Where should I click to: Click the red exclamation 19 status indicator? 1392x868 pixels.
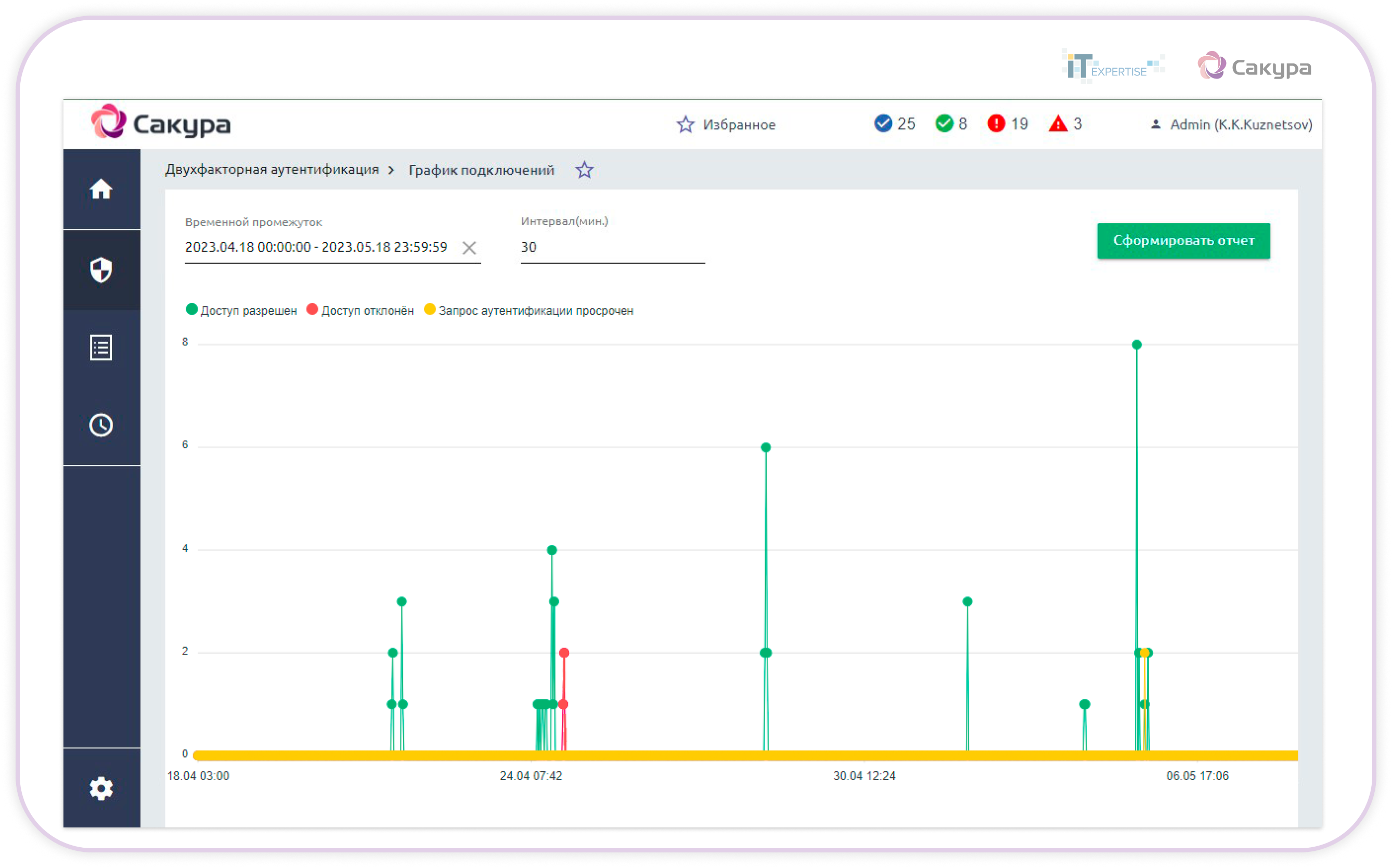(1008, 123)
